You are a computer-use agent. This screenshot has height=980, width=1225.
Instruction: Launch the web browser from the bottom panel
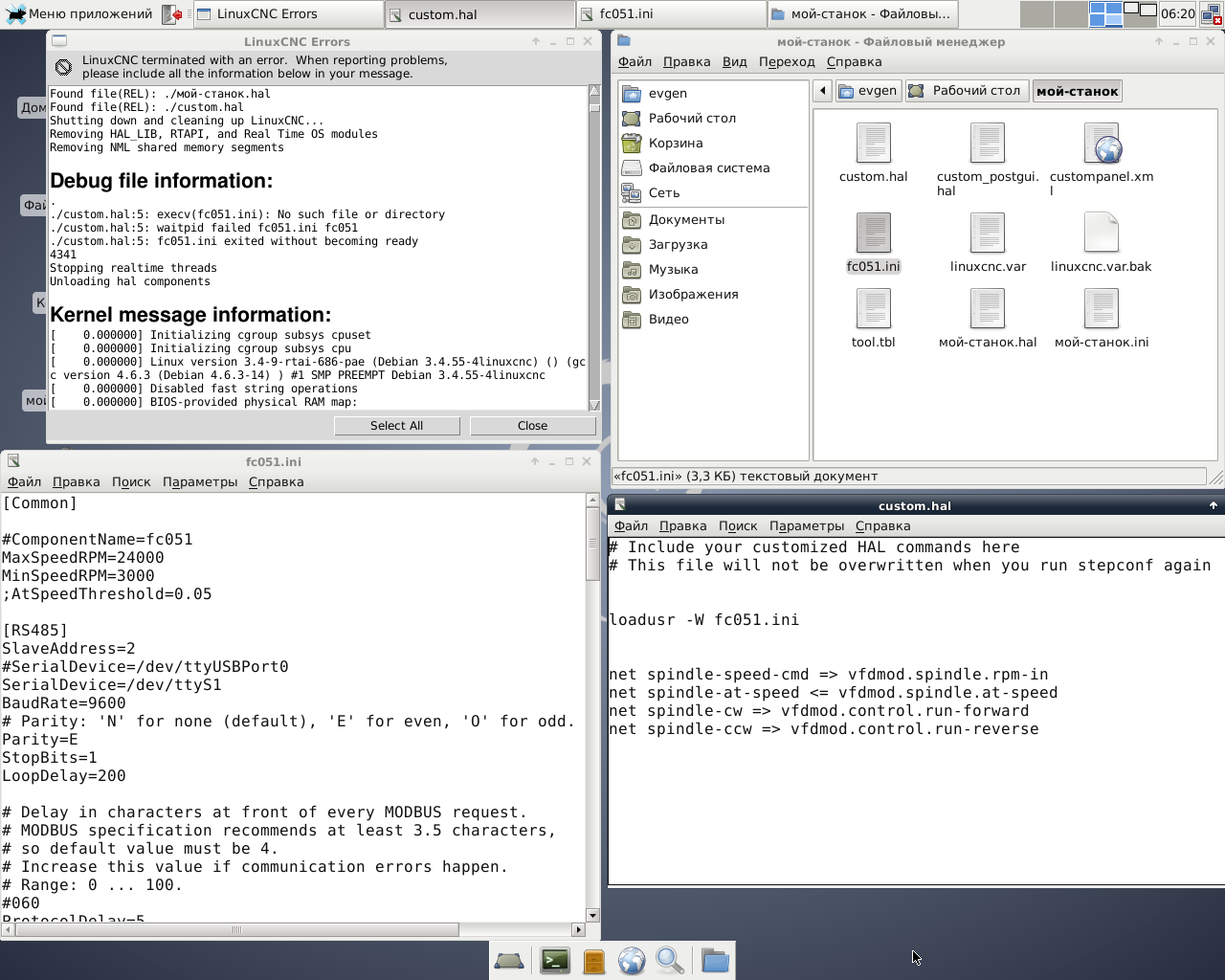(632, 960)
